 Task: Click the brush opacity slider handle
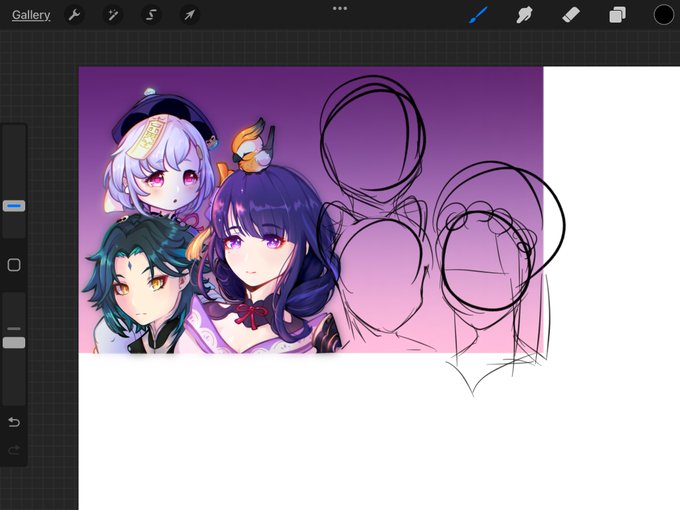[x=14, y=343]
